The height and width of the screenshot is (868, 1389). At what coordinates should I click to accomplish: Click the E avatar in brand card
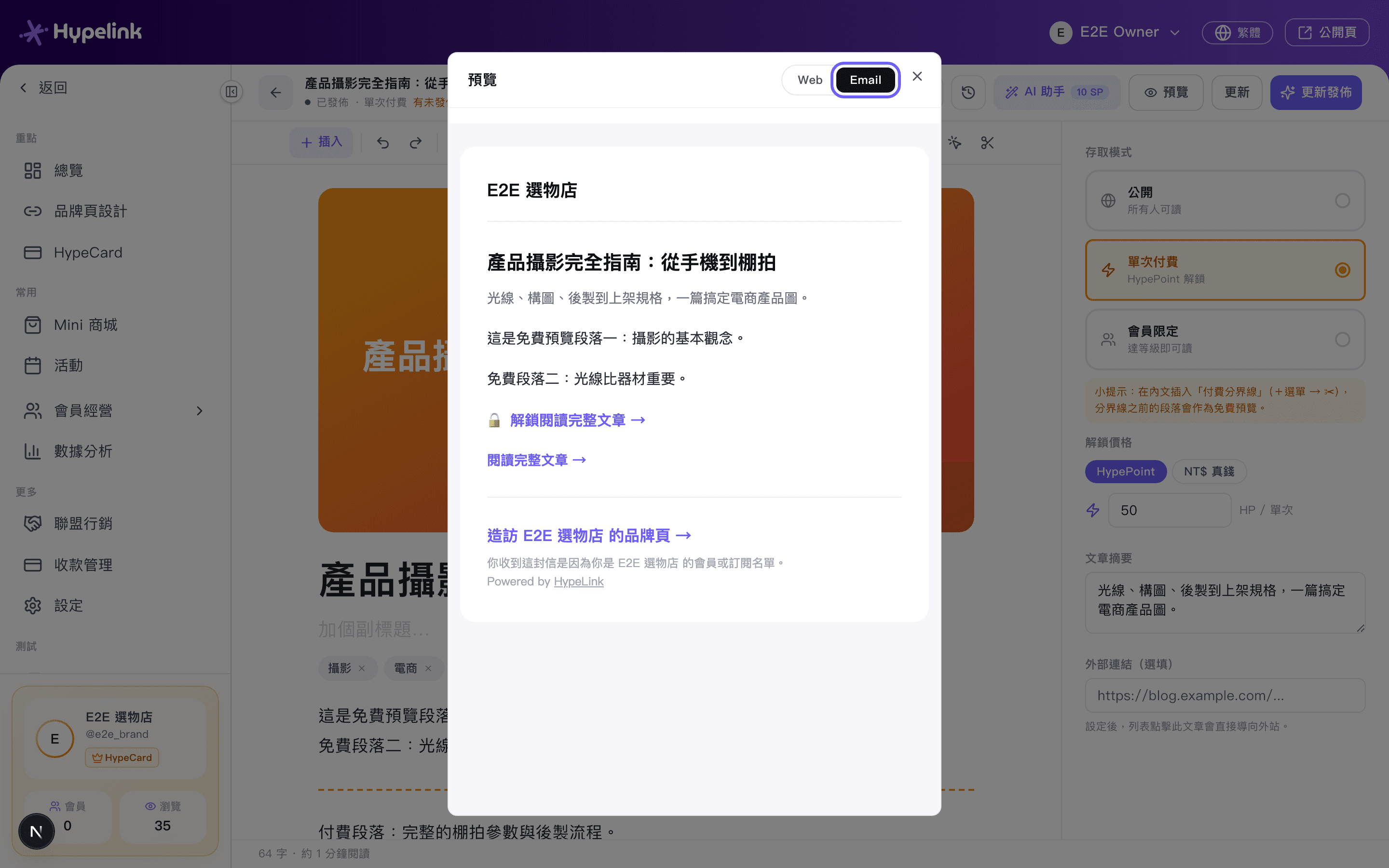54,739
